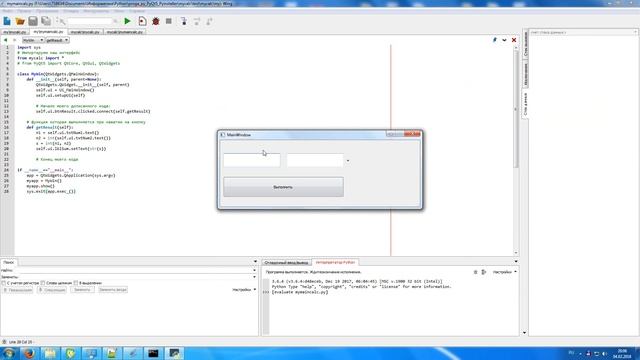Go forward with the editor navigation arrow

15,40
